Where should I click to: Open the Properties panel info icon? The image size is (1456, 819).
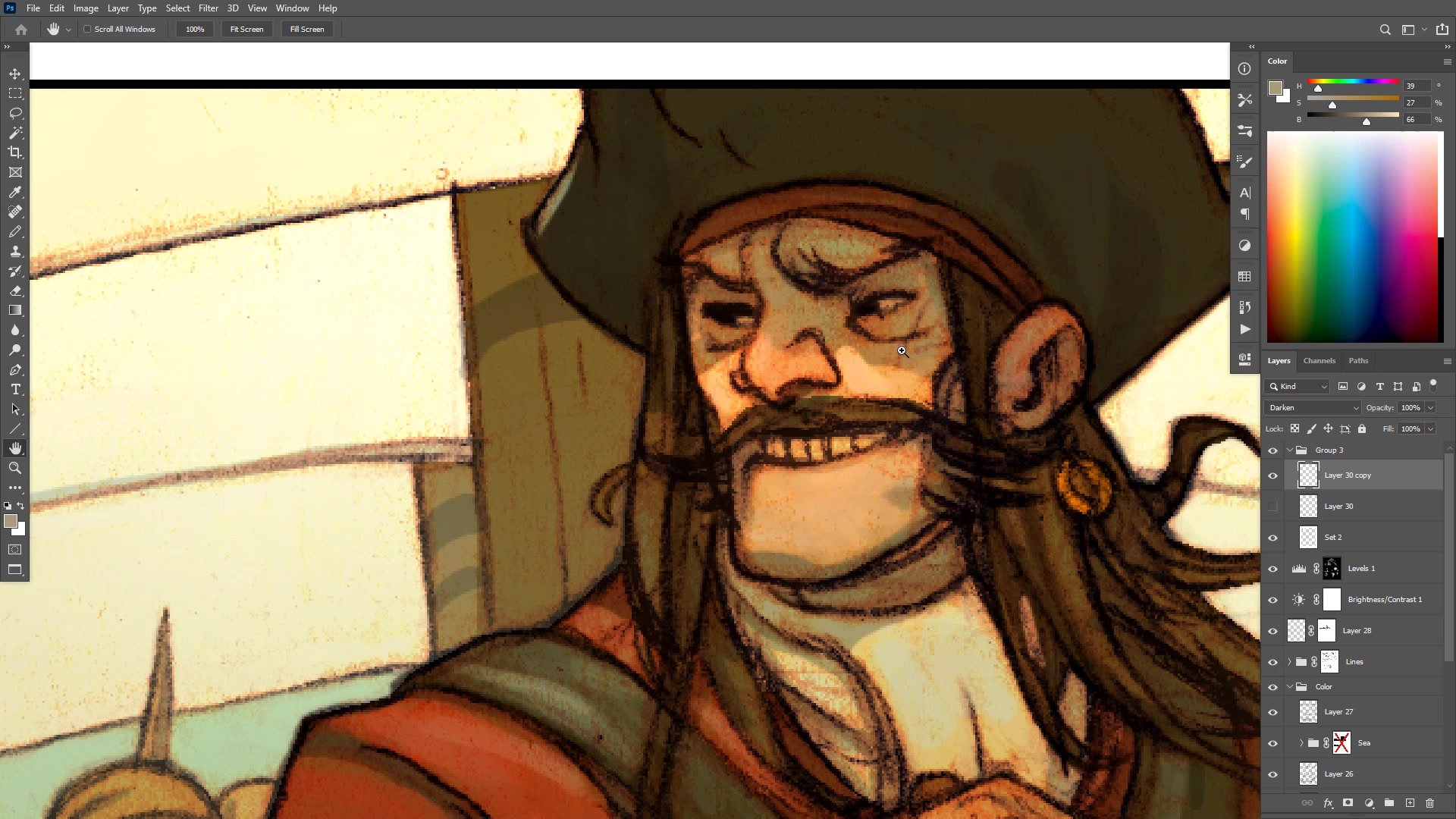click(1244, 69)
